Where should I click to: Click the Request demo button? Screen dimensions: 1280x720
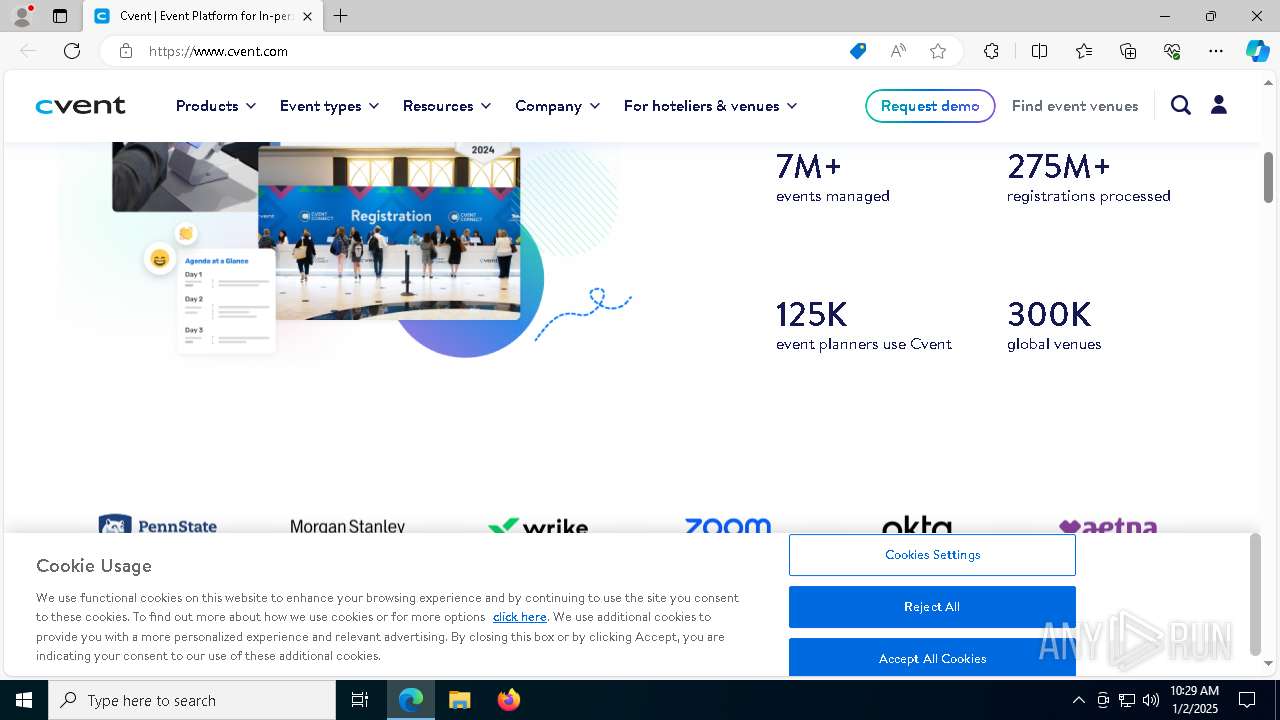[x=930, y=106]
